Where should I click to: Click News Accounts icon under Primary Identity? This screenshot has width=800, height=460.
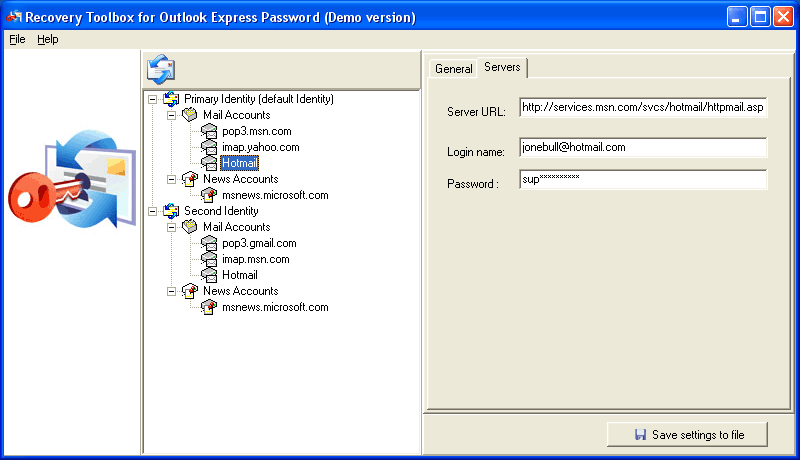click(190, 179)
